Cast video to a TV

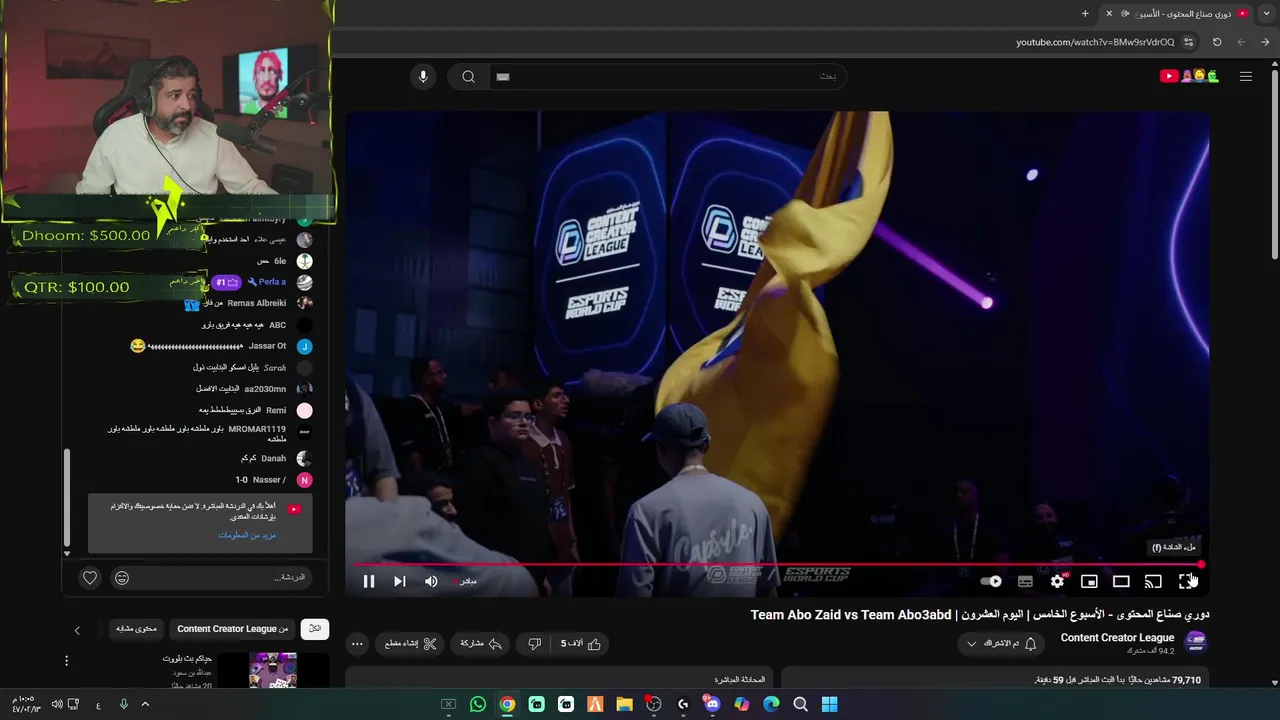click(1153, 581)
